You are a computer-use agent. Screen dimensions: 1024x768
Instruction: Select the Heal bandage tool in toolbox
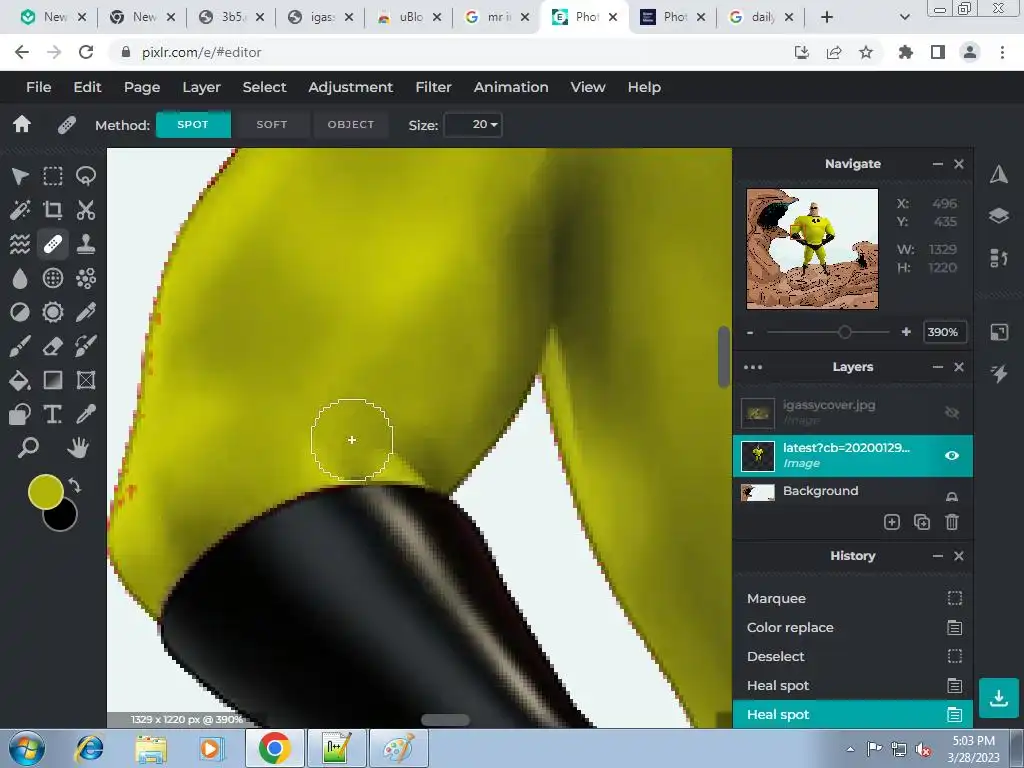coord(53,244)
